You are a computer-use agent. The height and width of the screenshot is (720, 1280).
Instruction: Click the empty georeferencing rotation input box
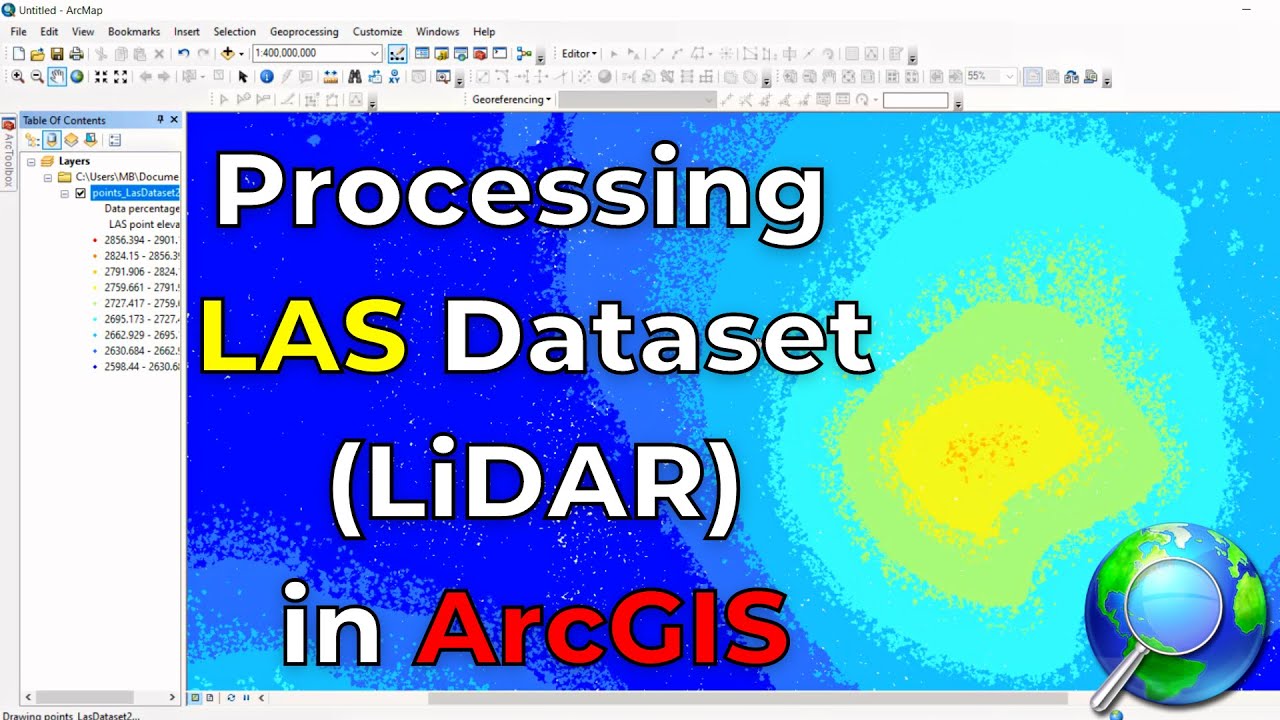[x=915, y=100]
